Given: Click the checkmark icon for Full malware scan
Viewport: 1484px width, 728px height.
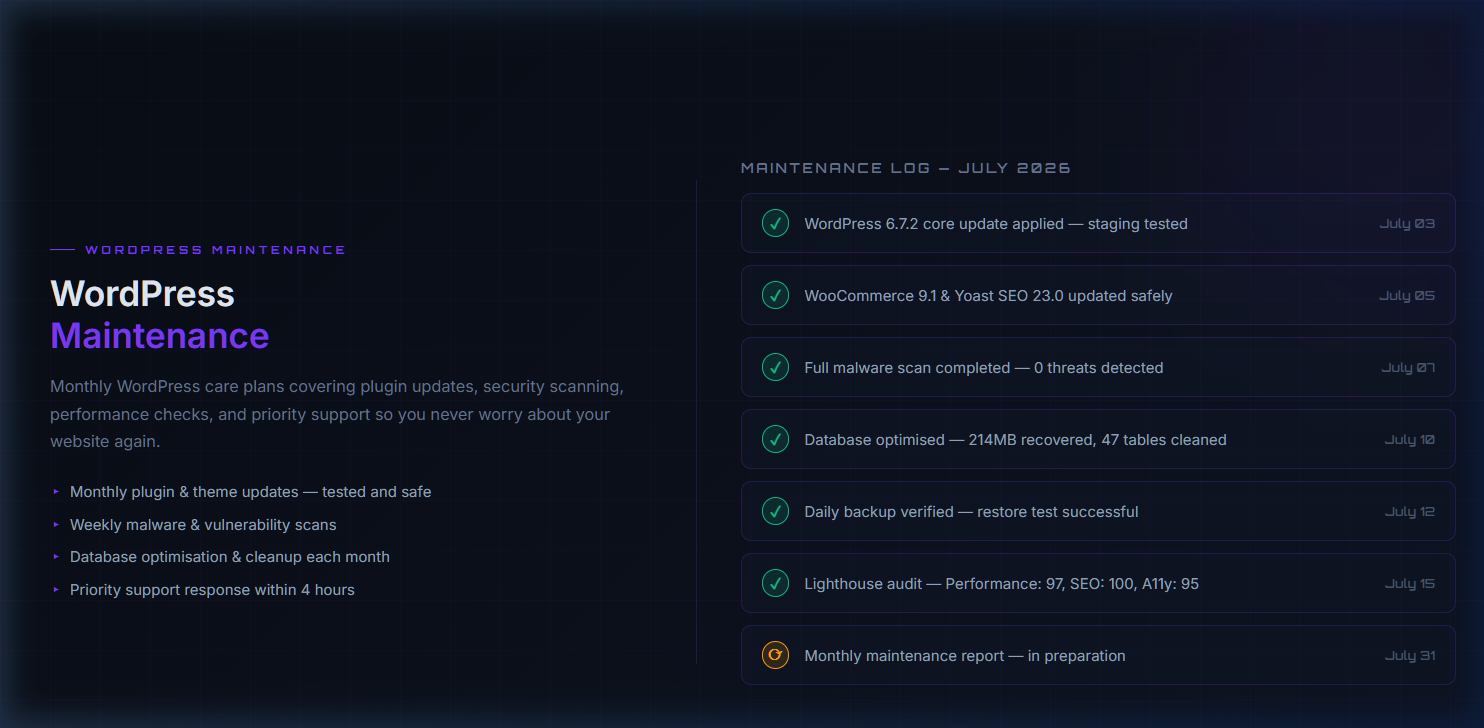Looking at the screenshot, I should tap(775, 367).
